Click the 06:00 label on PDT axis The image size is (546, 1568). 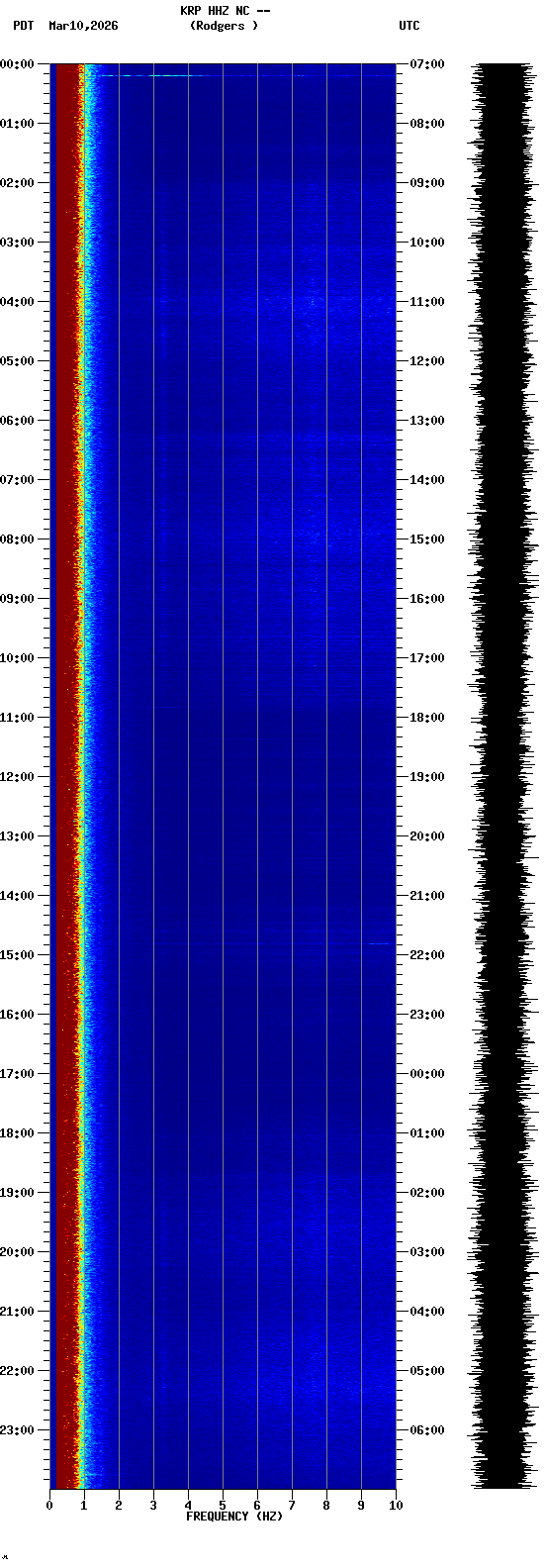point(18,421)
